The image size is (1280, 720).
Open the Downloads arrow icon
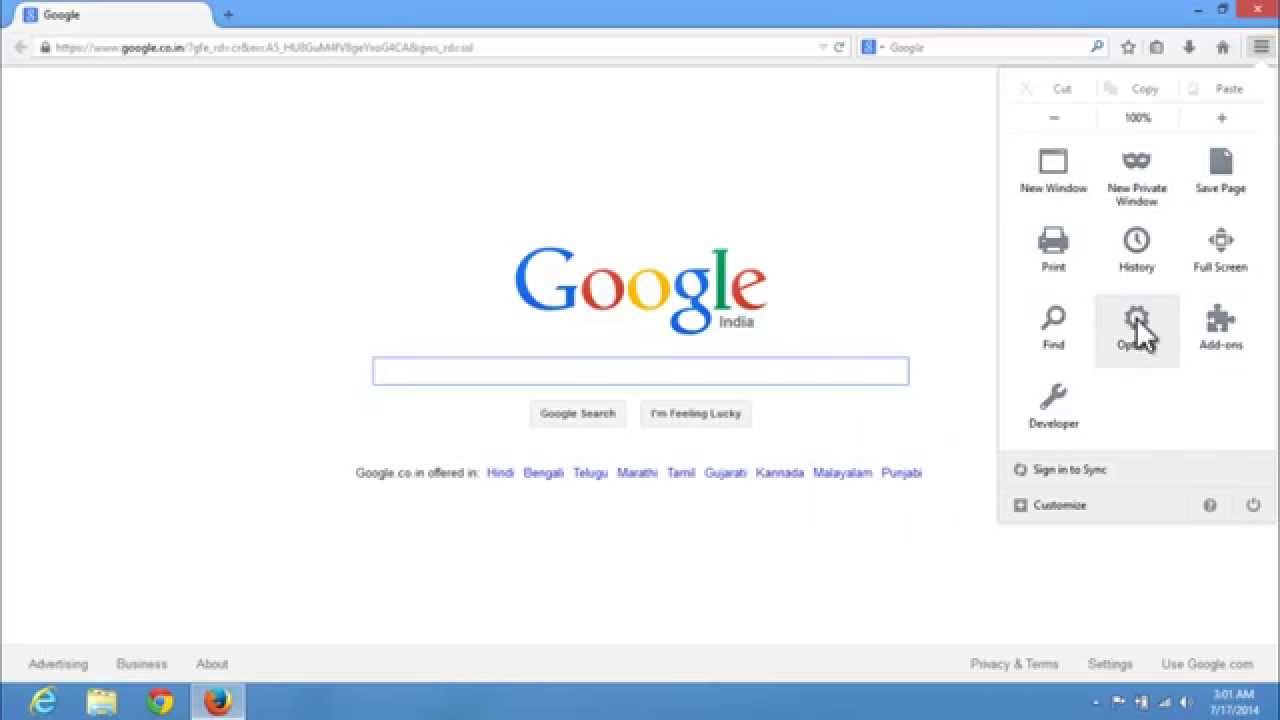coord(1189,47)
